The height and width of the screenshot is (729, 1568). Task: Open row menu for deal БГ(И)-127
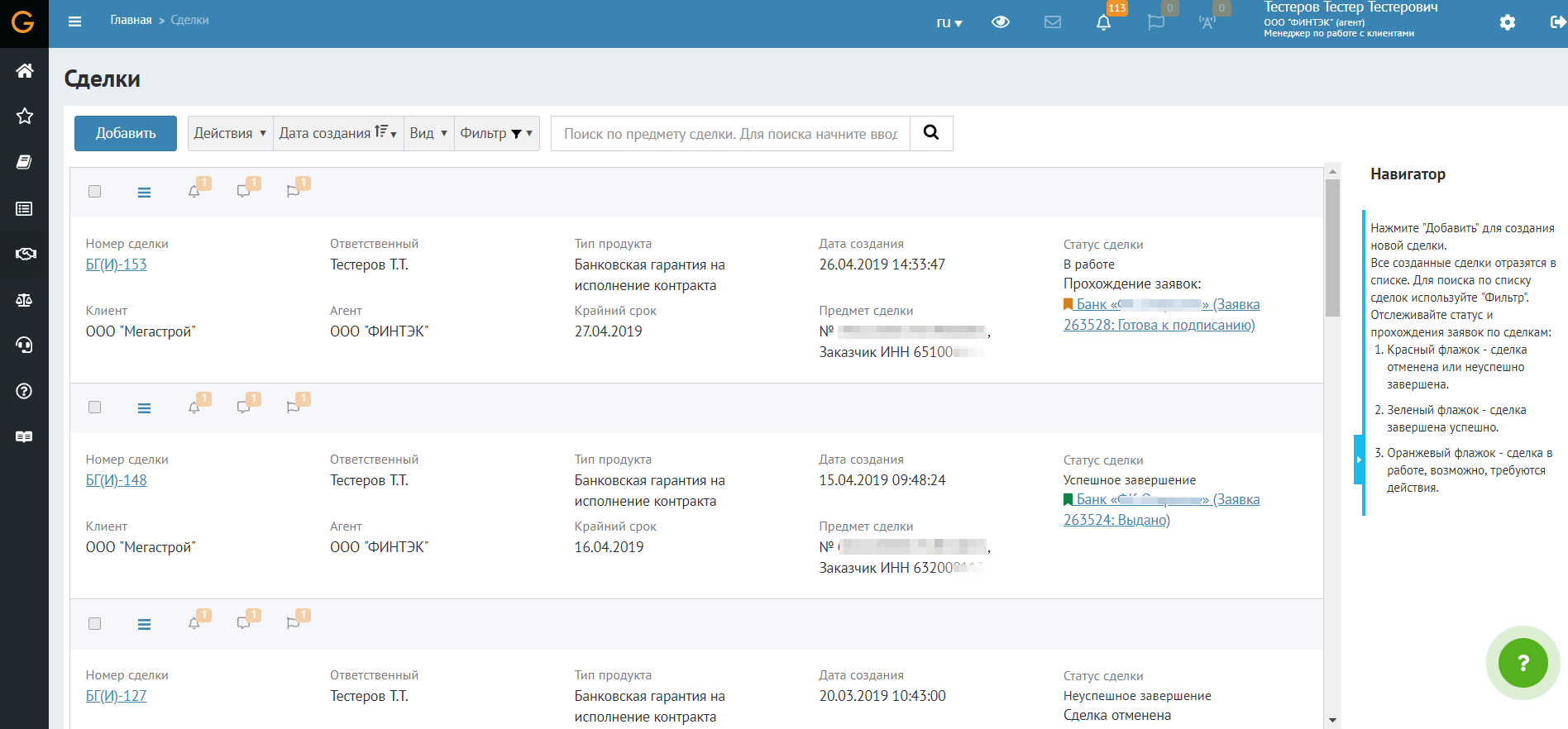pyautogui.click(x=144, y=625)
